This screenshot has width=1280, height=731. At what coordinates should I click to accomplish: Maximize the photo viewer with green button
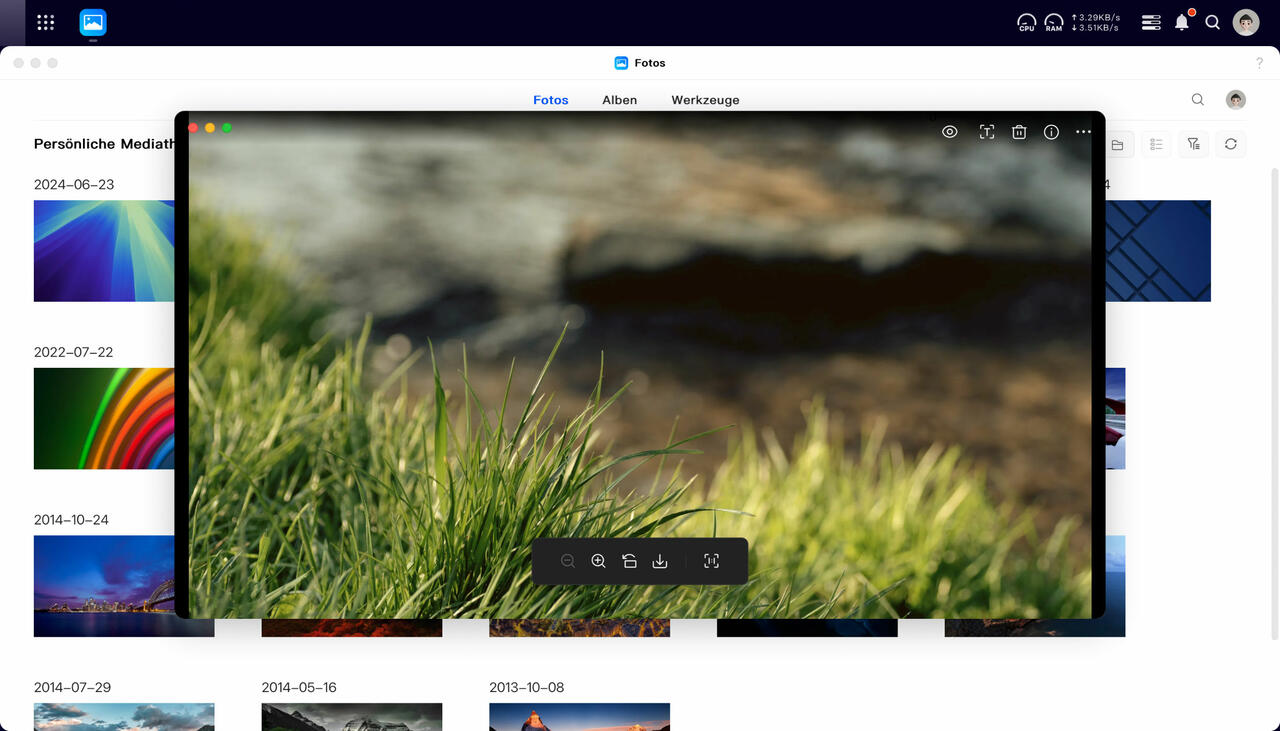227,128
